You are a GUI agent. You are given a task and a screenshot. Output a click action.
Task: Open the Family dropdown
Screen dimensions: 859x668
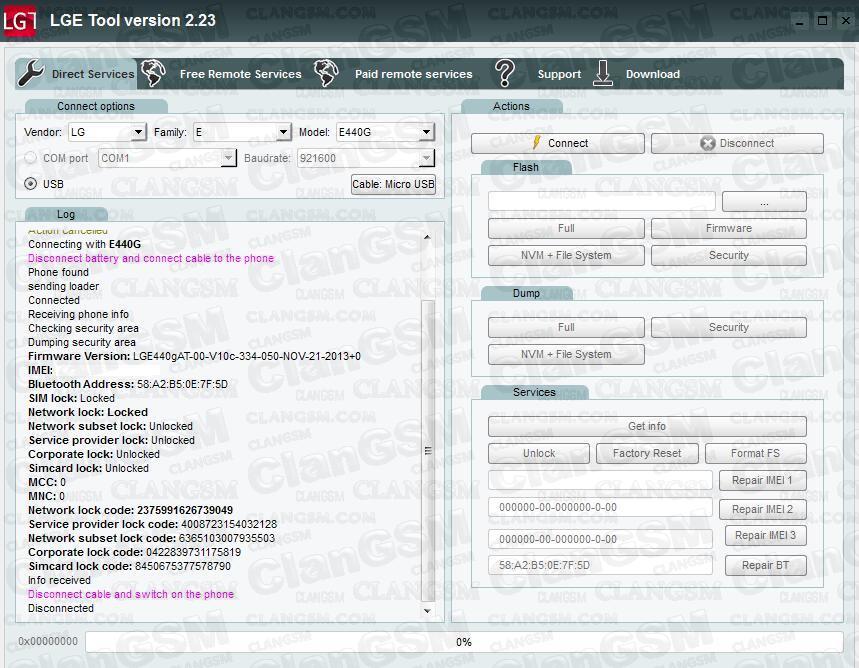coord(242,132)
